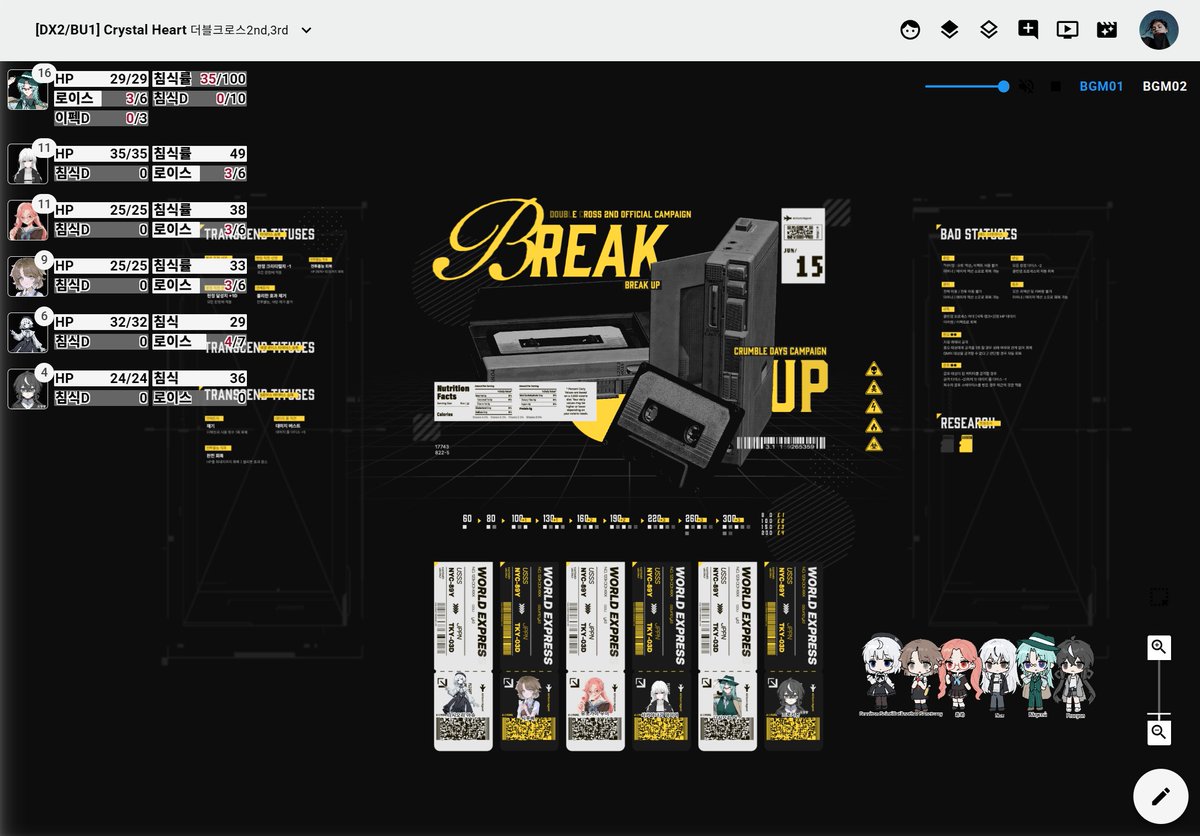This screenshot has height=836, width=1200.
Task: Switch to the BGM01 tab
Action: [1101, 87]
